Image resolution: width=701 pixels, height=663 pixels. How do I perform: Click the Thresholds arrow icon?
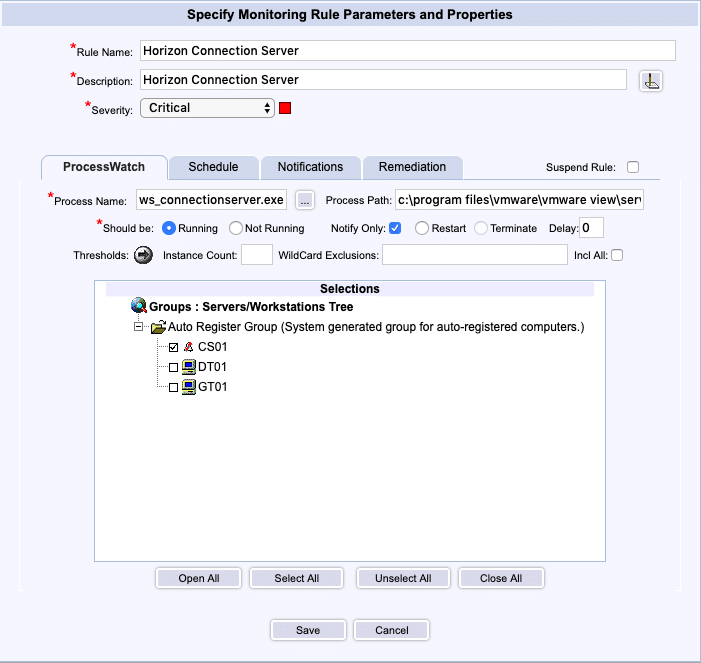(143, 255)
